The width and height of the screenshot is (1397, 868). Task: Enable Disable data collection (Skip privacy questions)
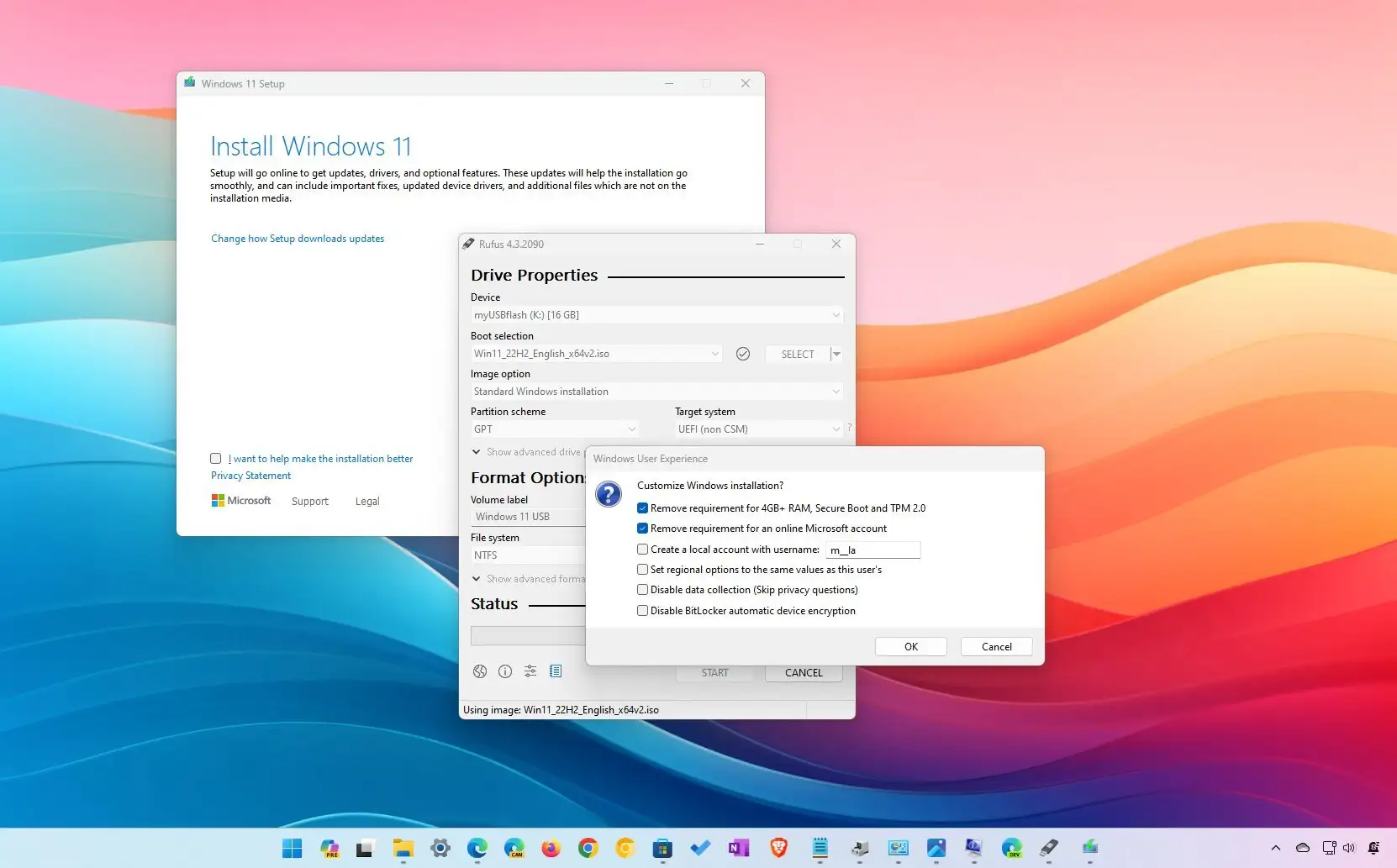[x=642, y=589]
